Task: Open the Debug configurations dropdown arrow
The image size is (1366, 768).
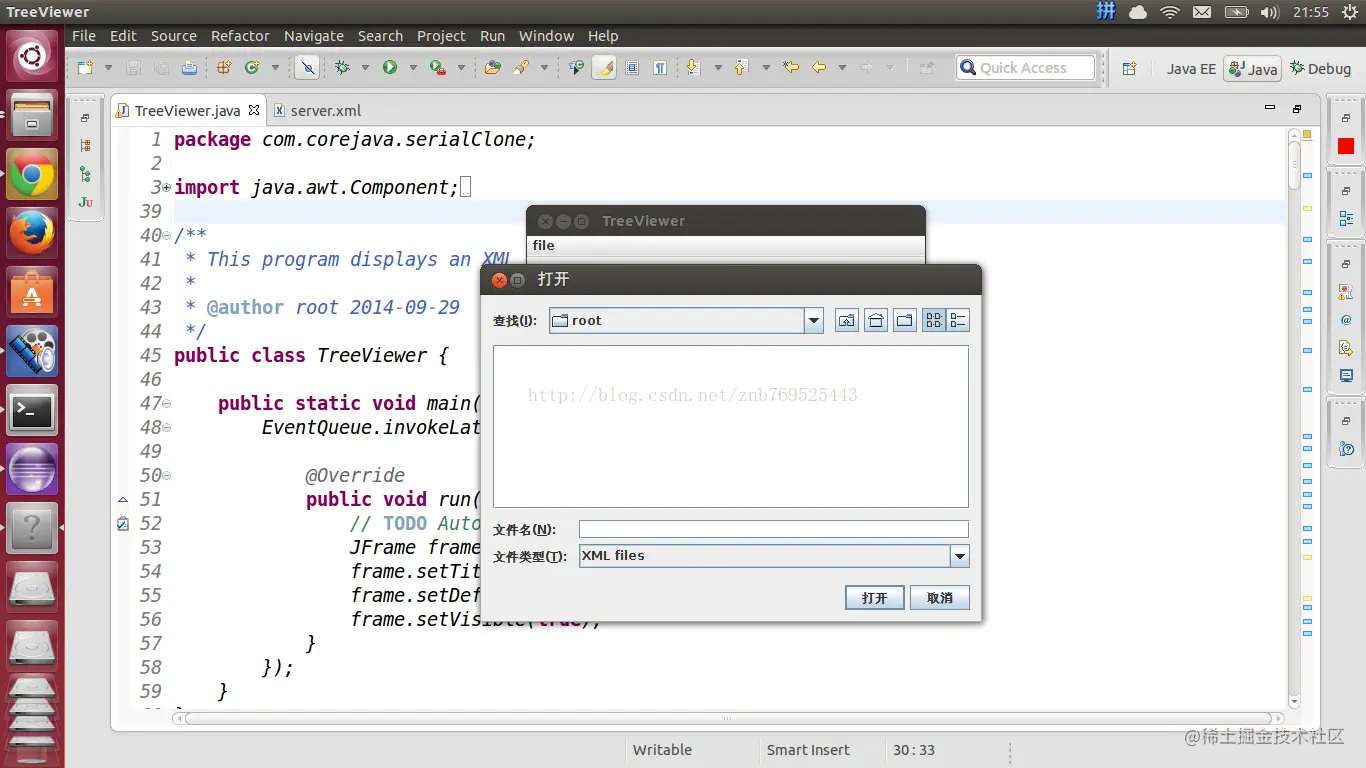Action: 365,68
